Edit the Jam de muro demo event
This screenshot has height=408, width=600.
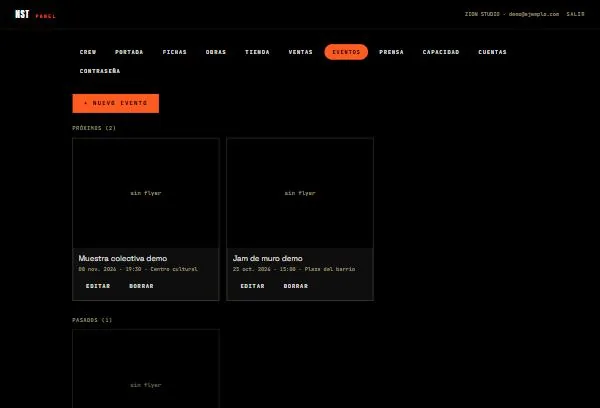(252, 286)
